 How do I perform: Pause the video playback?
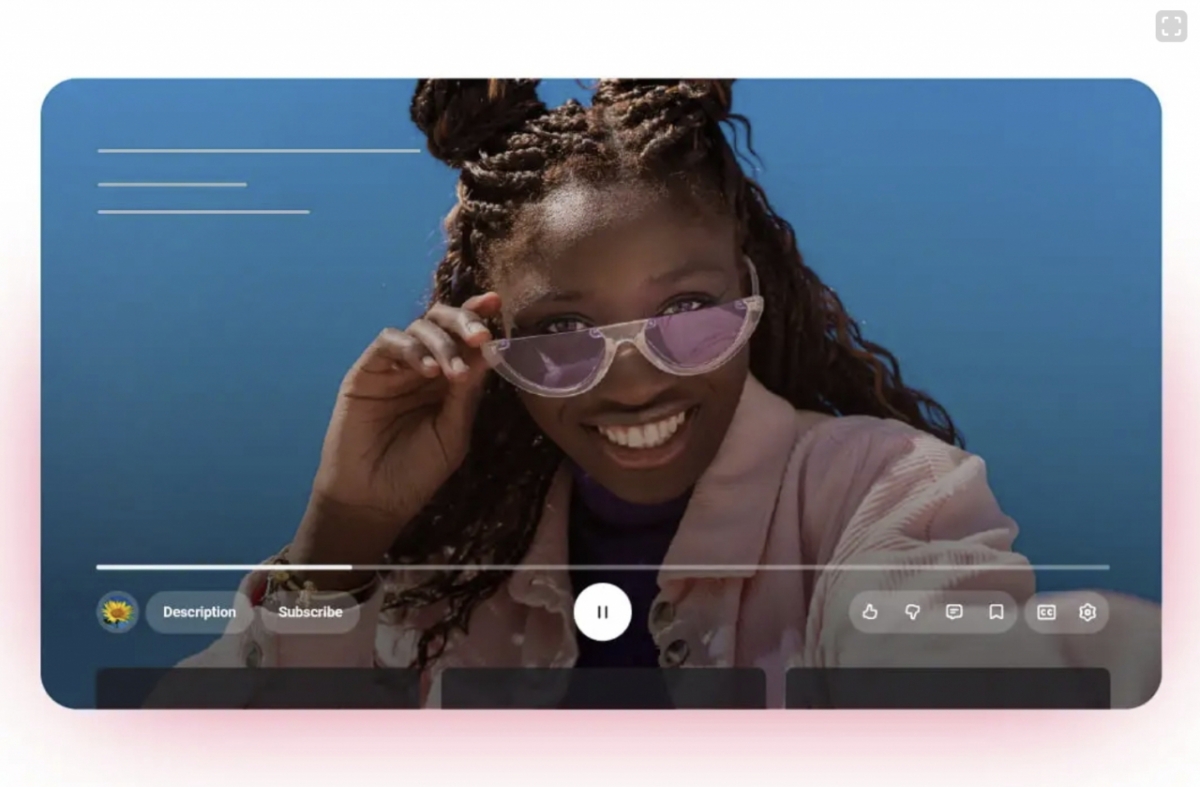coord(602,612)
